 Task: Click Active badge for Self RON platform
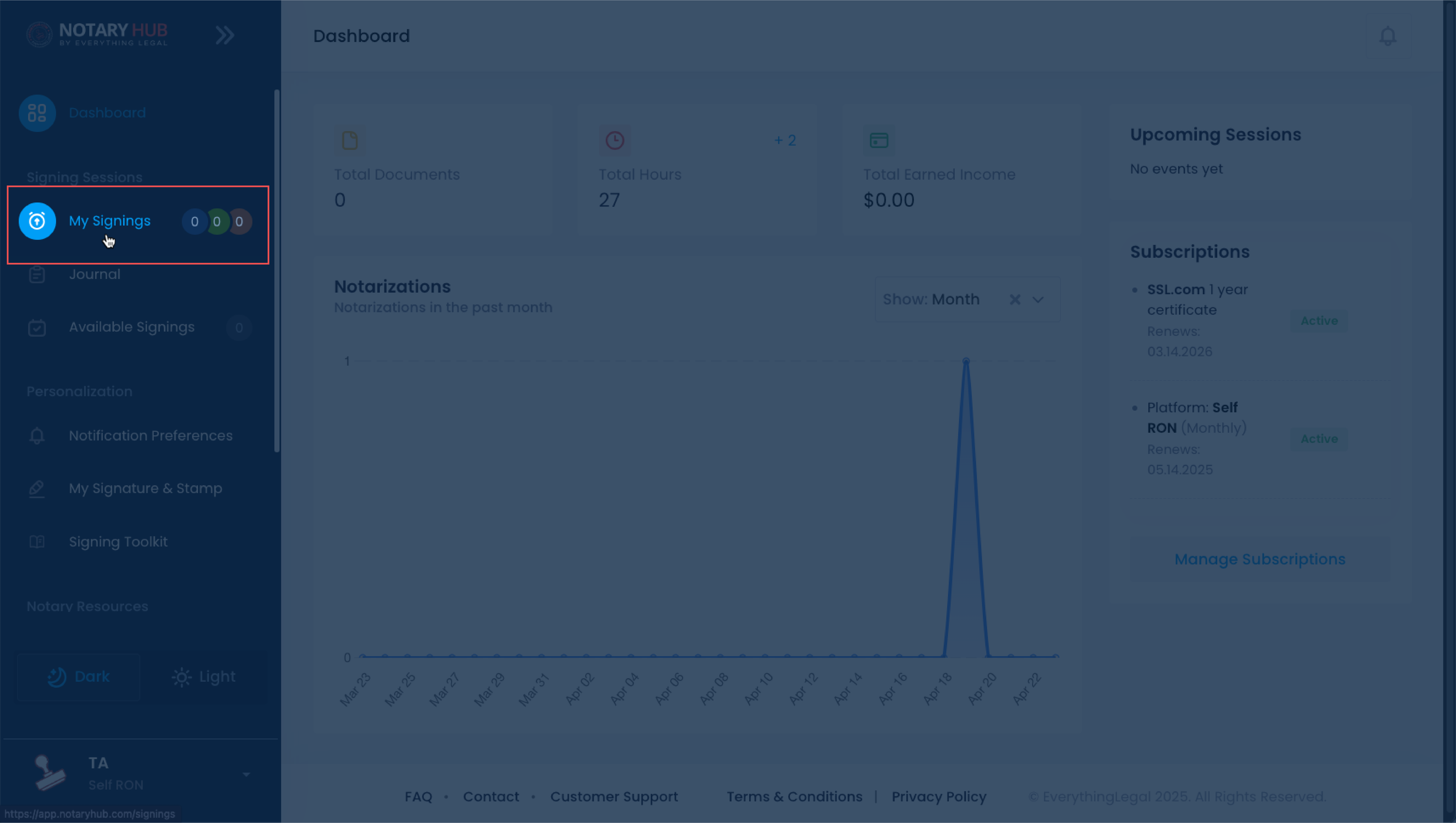[x=1319, y=439]
